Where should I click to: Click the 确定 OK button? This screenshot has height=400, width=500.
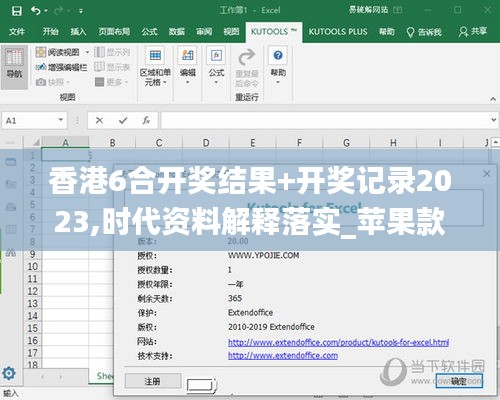pyautogui.click(x=459, y=381)
